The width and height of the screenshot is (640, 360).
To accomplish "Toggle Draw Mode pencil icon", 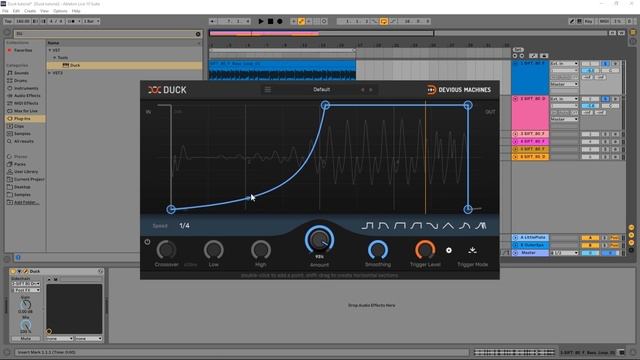I will (572, 21).
